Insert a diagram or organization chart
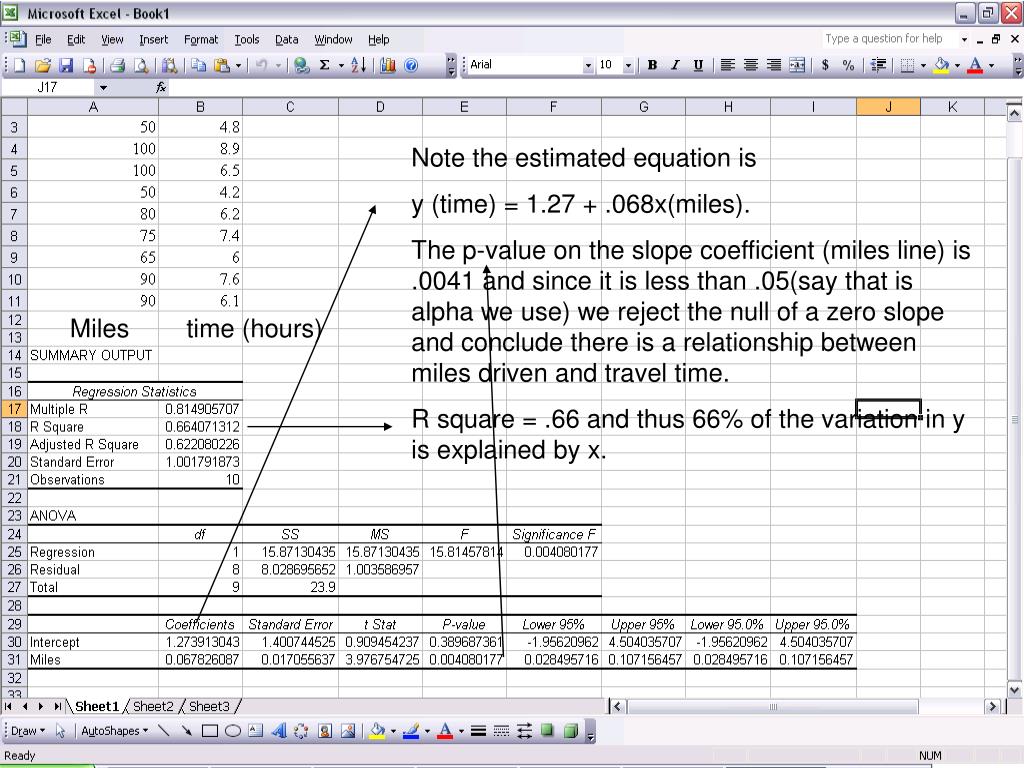Screen dimensions: 1024x768 click(301, 731)
